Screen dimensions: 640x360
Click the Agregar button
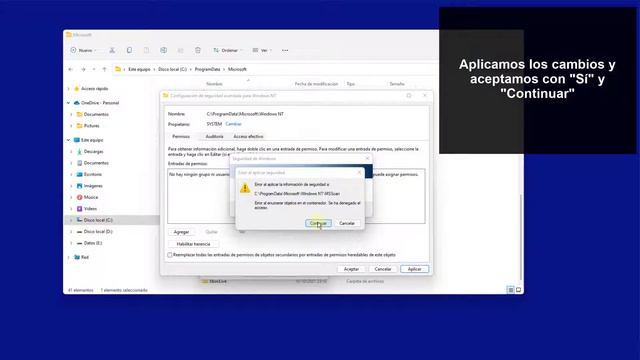(181, 232)
